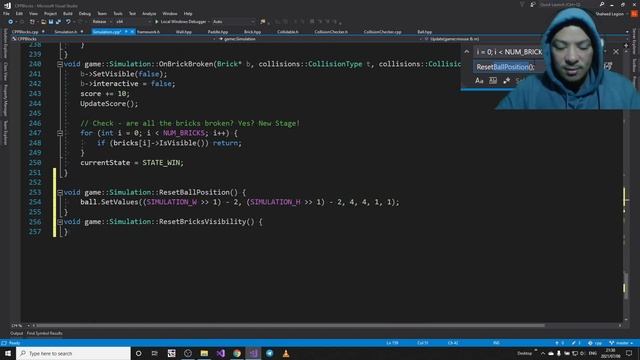Open the Auto debug type dropdown
The image size is (640, 360).
233,22
